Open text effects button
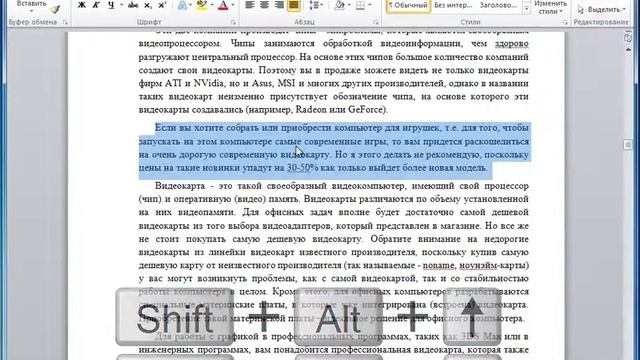The height and width of the screenshot is (360, 640). (x=182, y=5)
